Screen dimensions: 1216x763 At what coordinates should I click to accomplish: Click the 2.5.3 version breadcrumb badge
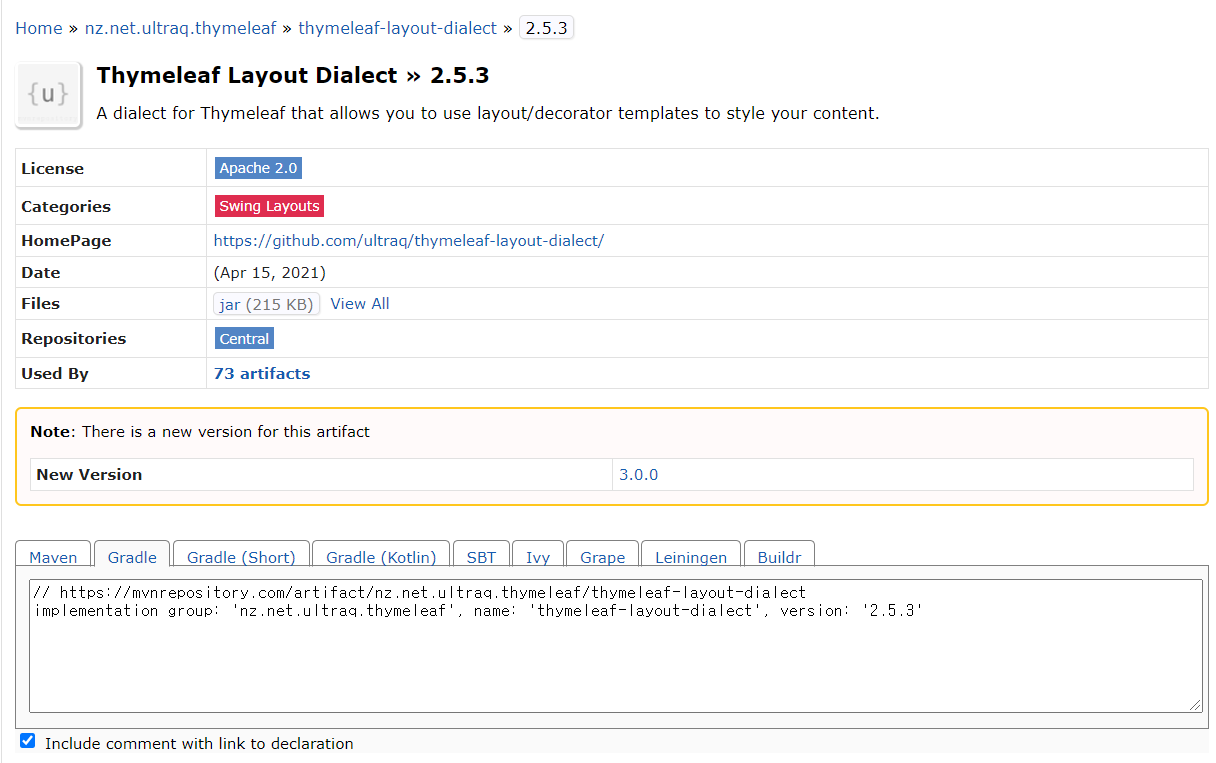(547, 28)
